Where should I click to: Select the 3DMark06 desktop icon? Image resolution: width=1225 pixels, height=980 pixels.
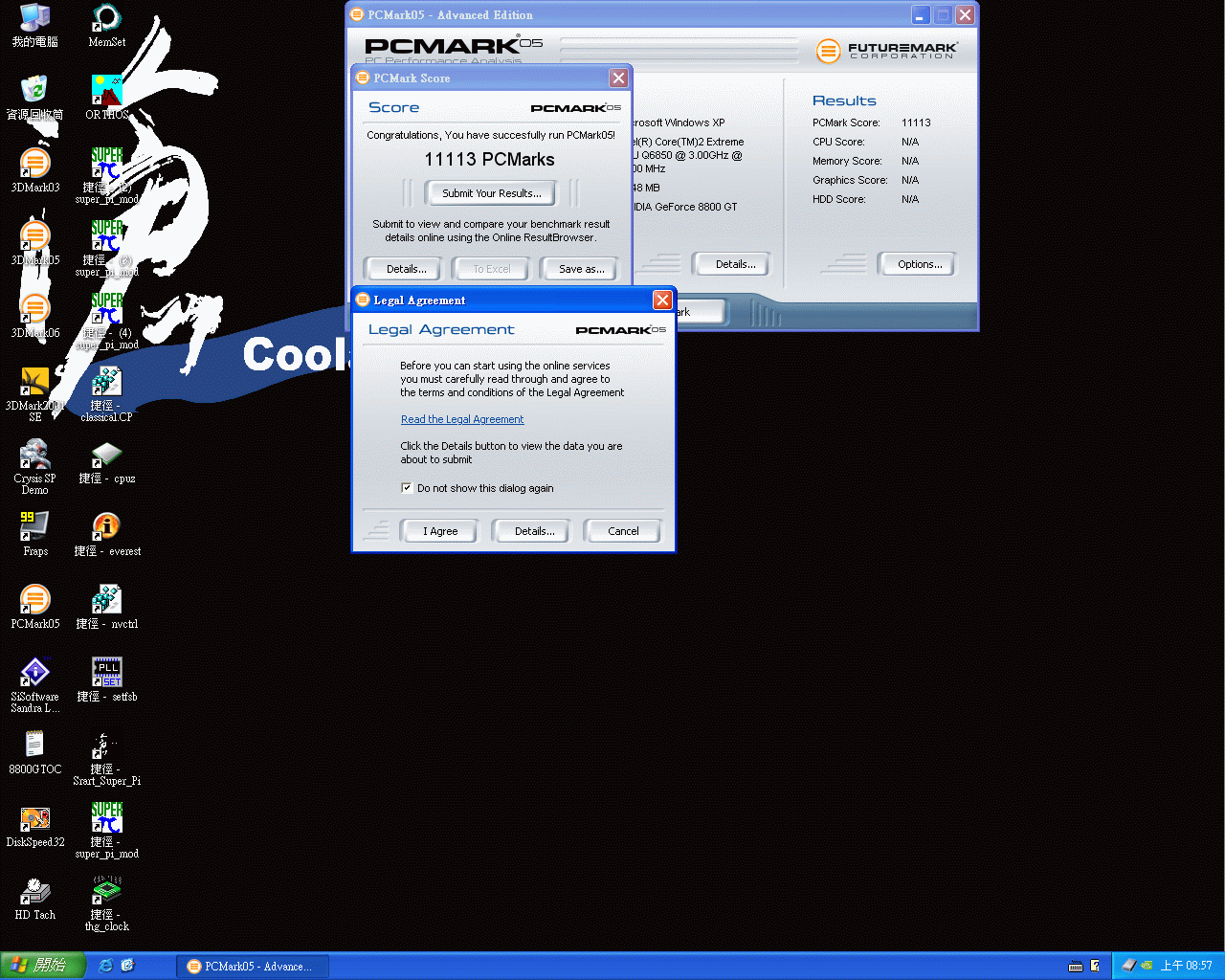35,316
